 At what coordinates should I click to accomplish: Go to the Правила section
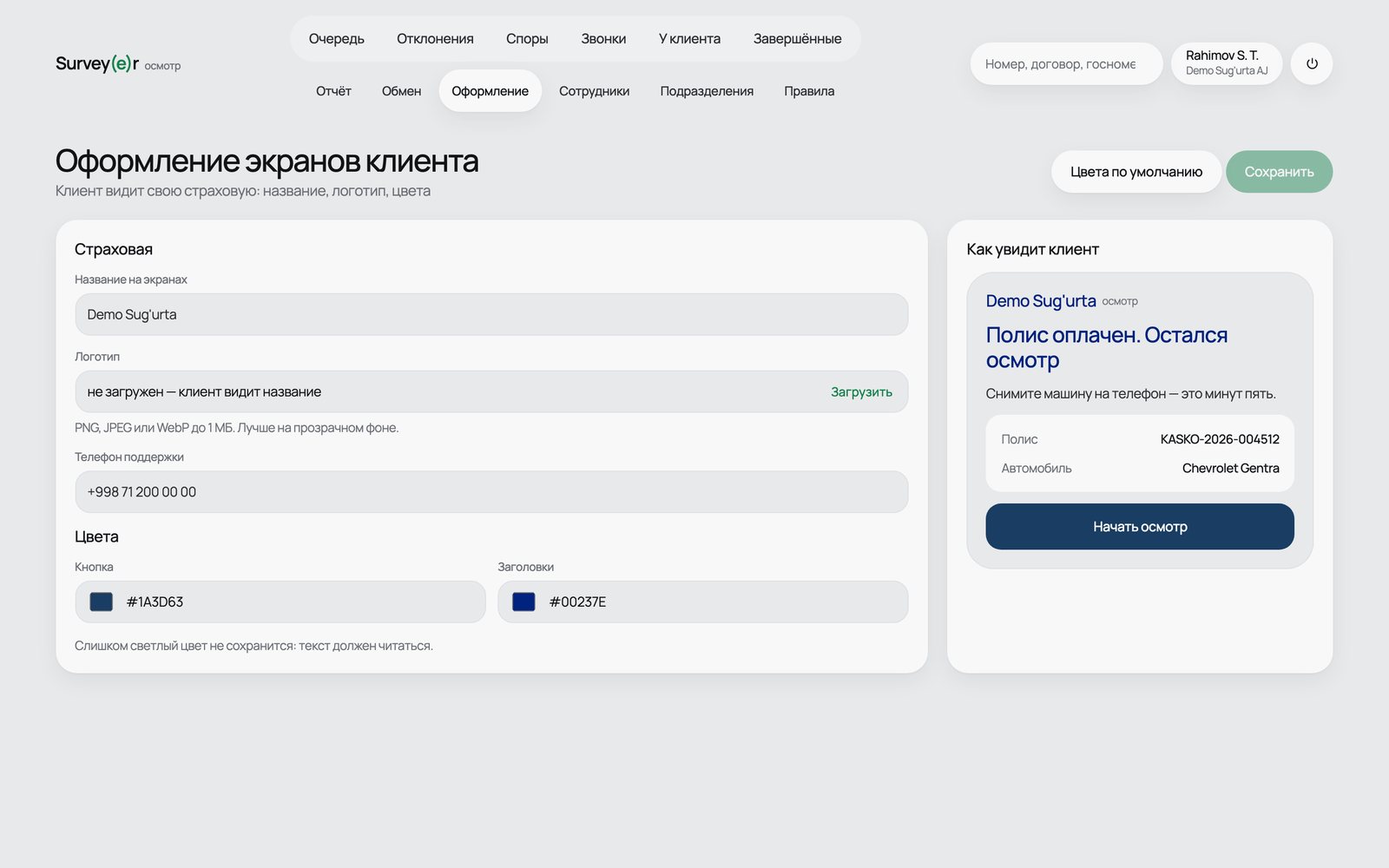[809, 91]
